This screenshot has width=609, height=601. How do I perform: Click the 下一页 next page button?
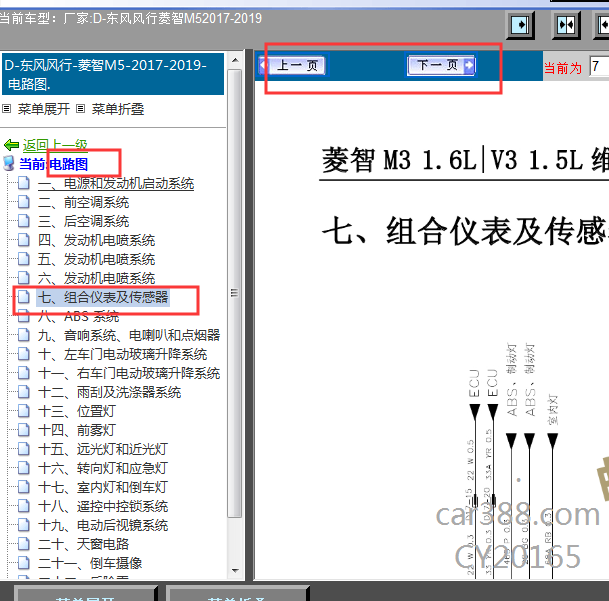(441, 65)
